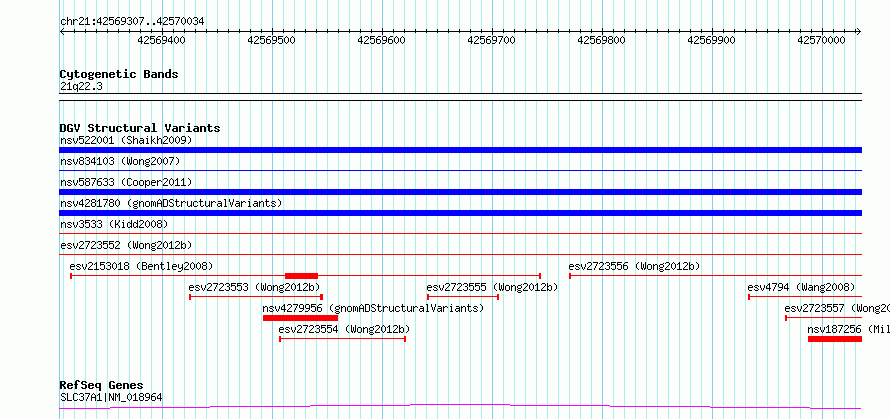The height and width of the screenshot is (419, 890).
Task: Open variant label esv2723555 (Wong2012b)
Action: click(492, 287)
